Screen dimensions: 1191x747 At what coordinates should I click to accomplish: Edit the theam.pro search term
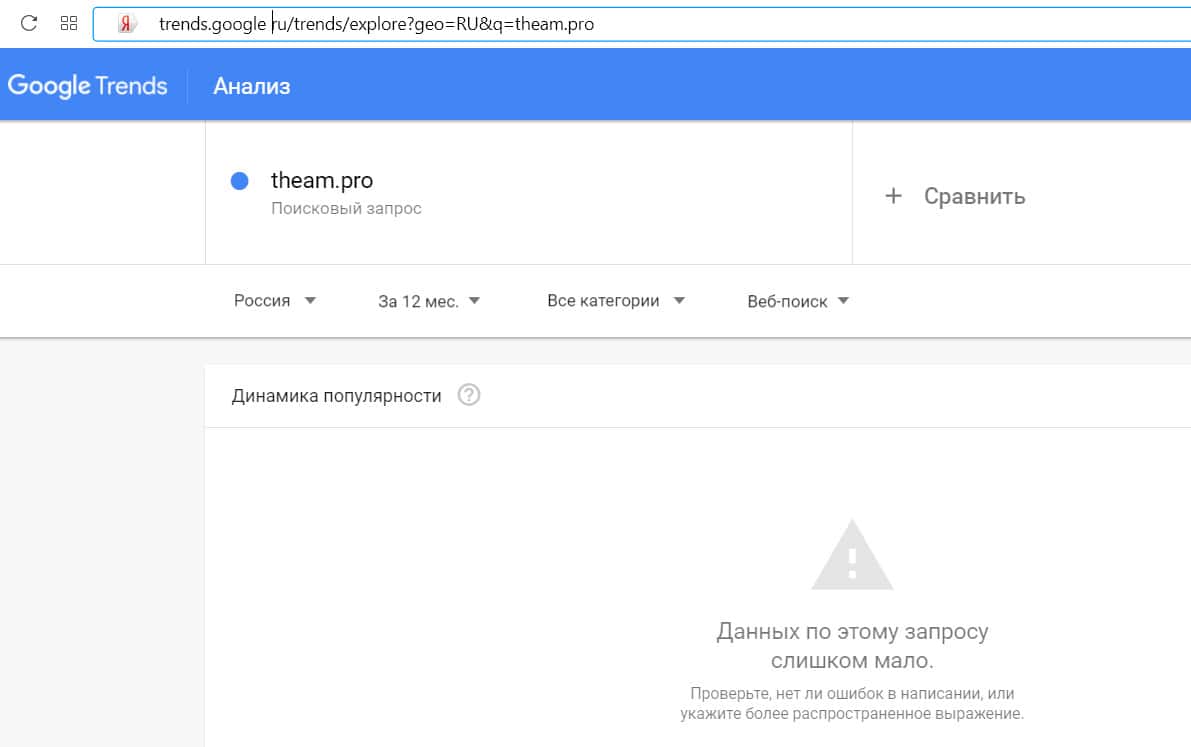[322, 181]
